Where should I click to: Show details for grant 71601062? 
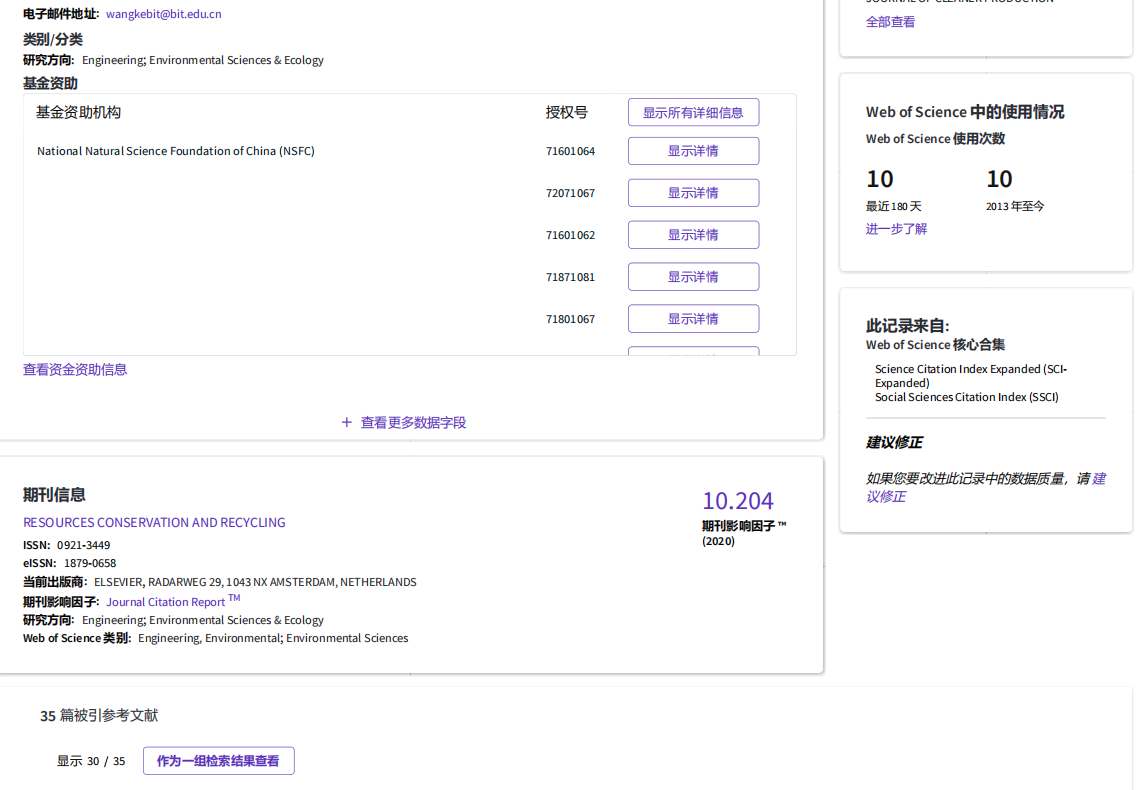[693, 235]
